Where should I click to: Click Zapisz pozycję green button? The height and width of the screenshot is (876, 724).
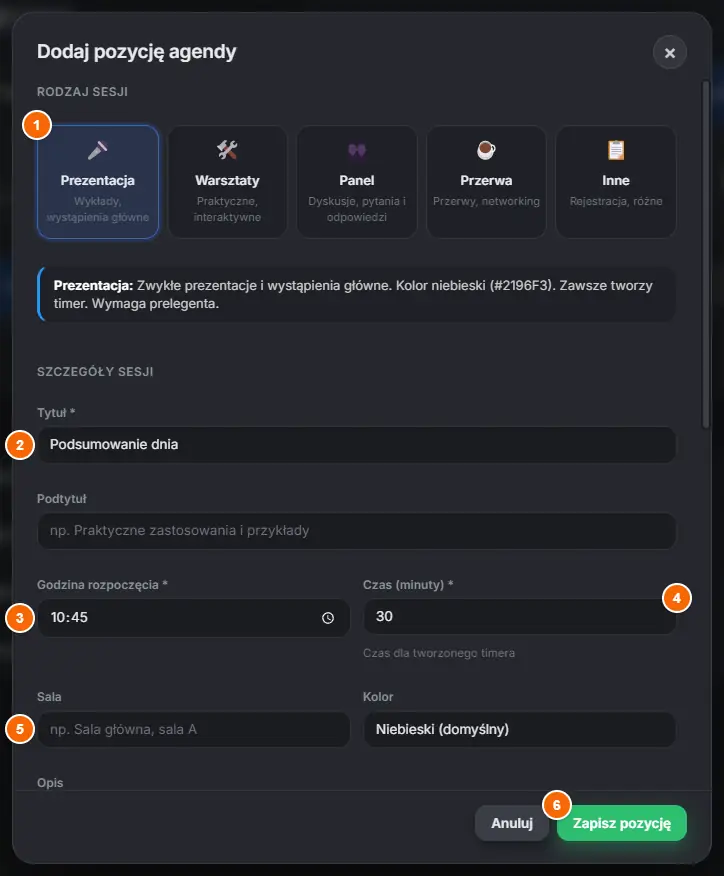[x=622, y=823]
